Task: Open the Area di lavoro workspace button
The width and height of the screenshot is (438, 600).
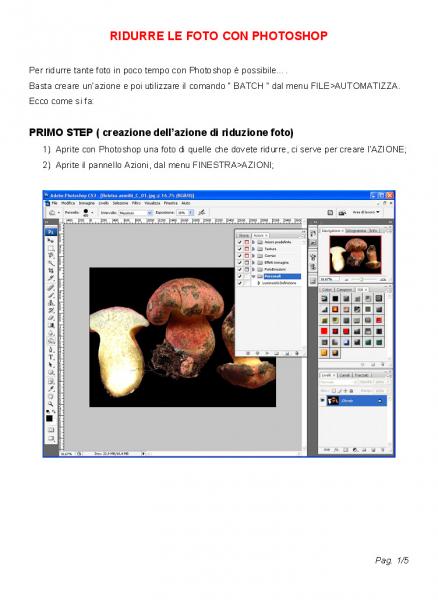Action: tap(366, 212)
